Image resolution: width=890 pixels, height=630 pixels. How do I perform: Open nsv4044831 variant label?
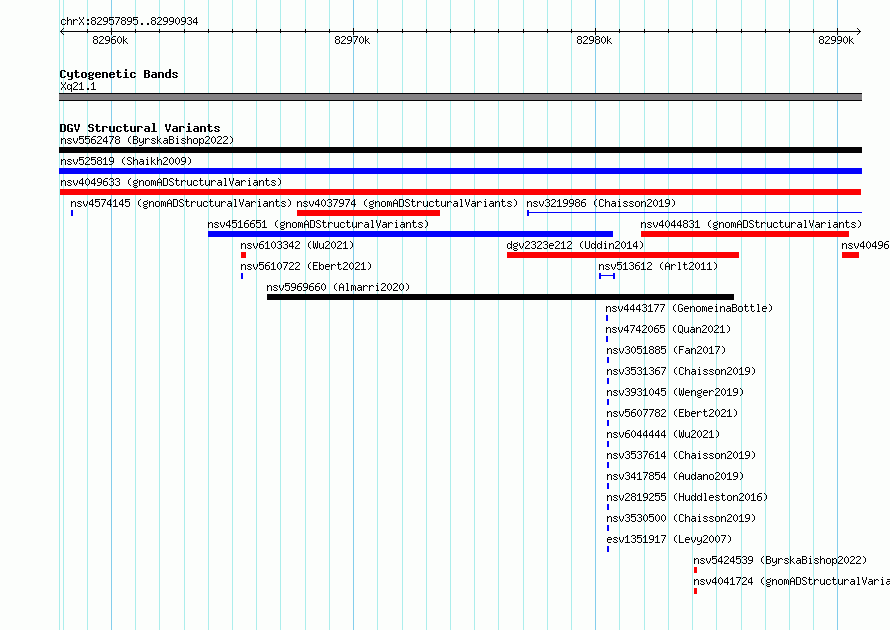tap(751, 224)
